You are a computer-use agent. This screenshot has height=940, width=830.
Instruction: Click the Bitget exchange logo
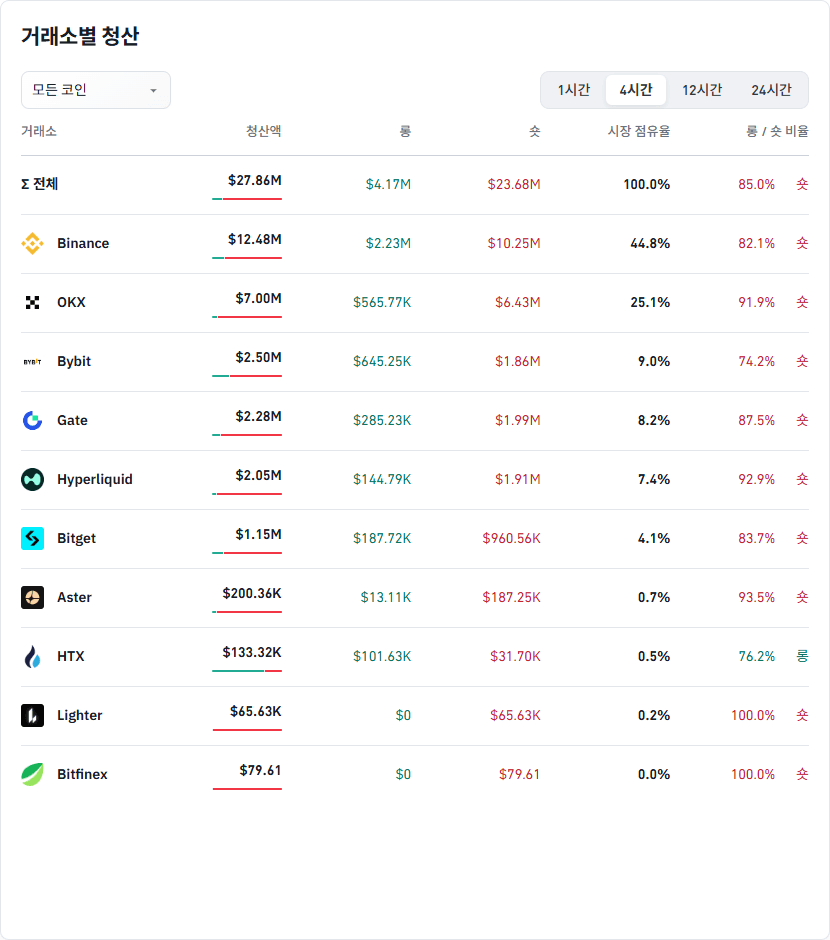[x=32, y=538]
